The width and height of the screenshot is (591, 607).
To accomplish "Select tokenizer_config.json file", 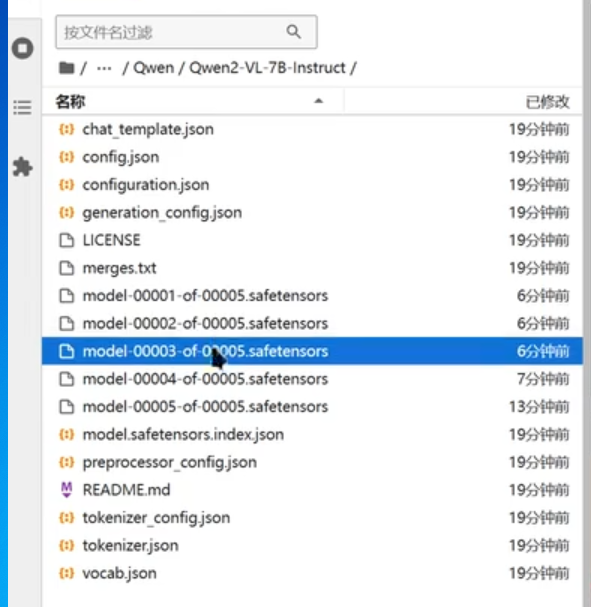I will tap(312, 518).
